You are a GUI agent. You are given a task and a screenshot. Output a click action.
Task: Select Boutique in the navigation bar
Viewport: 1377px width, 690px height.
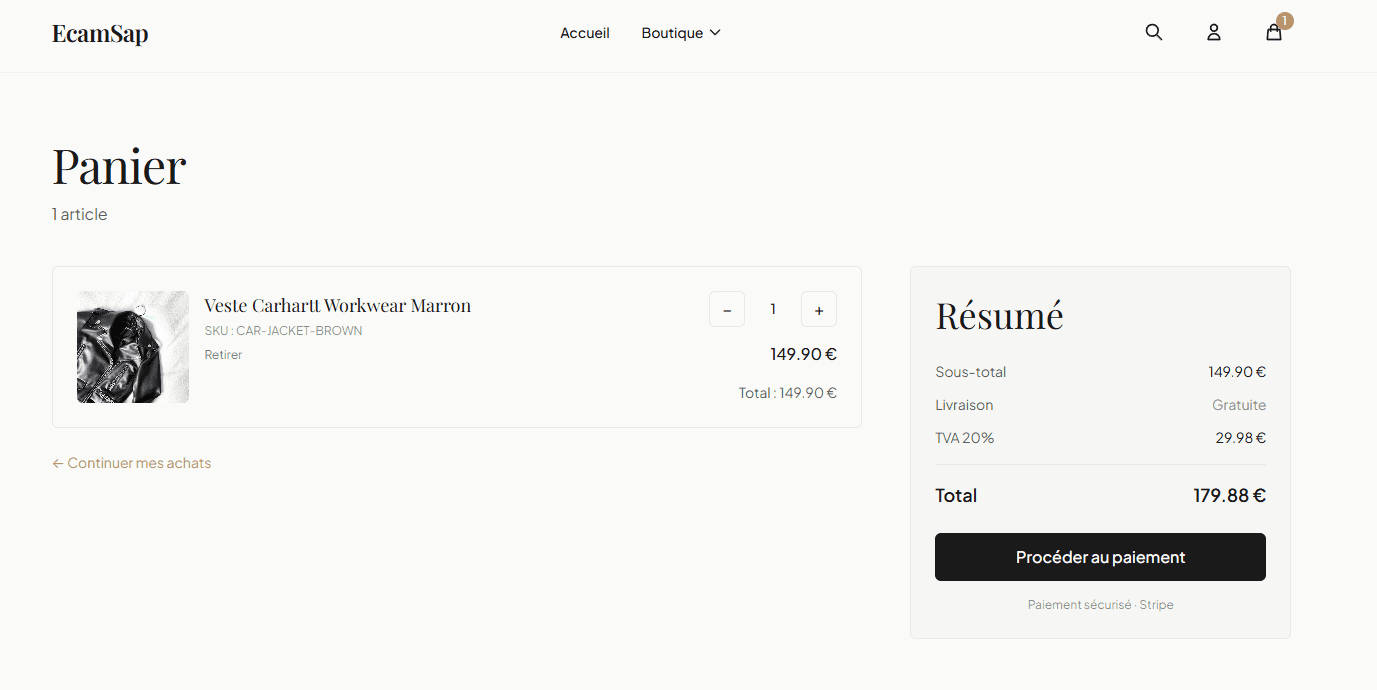click(672, 32)
